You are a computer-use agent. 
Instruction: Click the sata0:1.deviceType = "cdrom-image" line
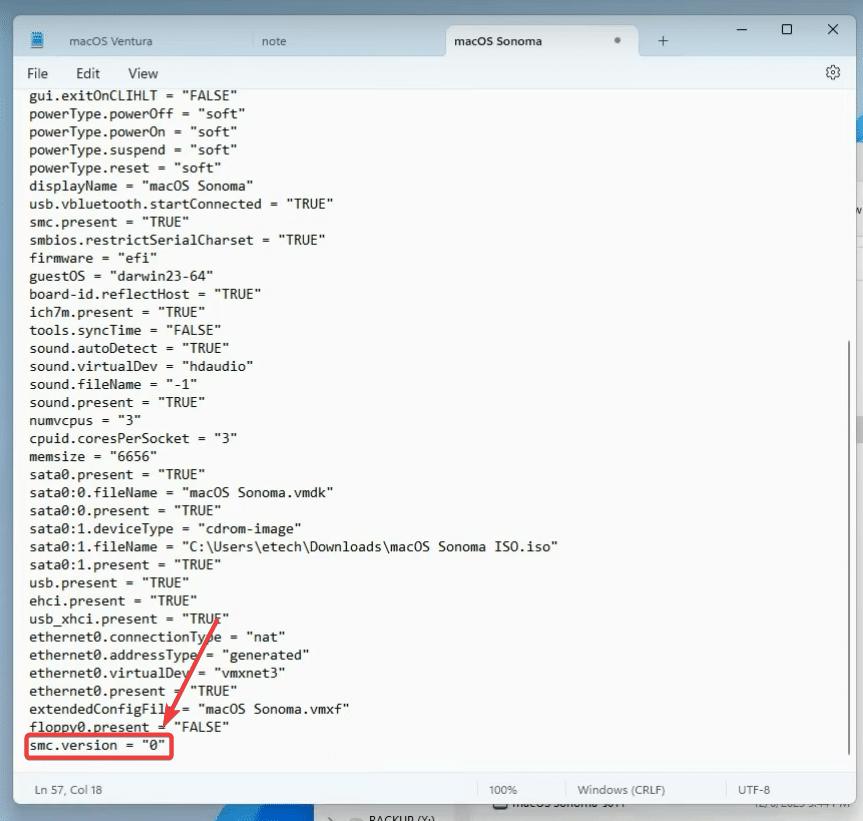(166, 529)
